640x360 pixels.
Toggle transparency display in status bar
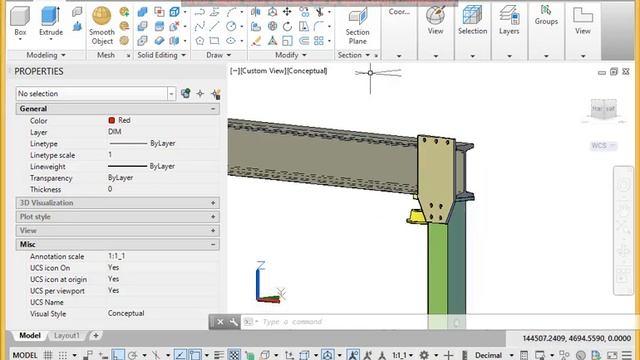(234, 355)
